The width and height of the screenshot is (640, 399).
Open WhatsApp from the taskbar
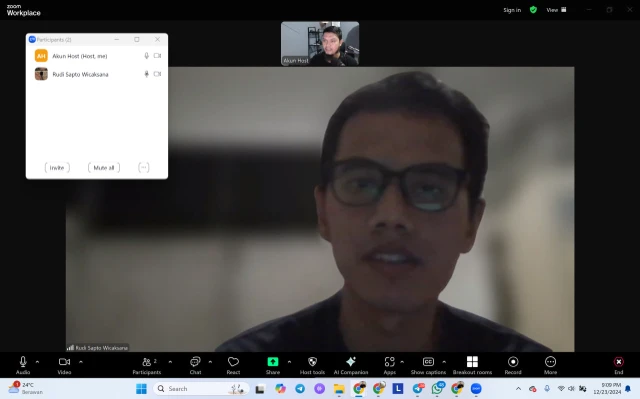coord(437,389)
